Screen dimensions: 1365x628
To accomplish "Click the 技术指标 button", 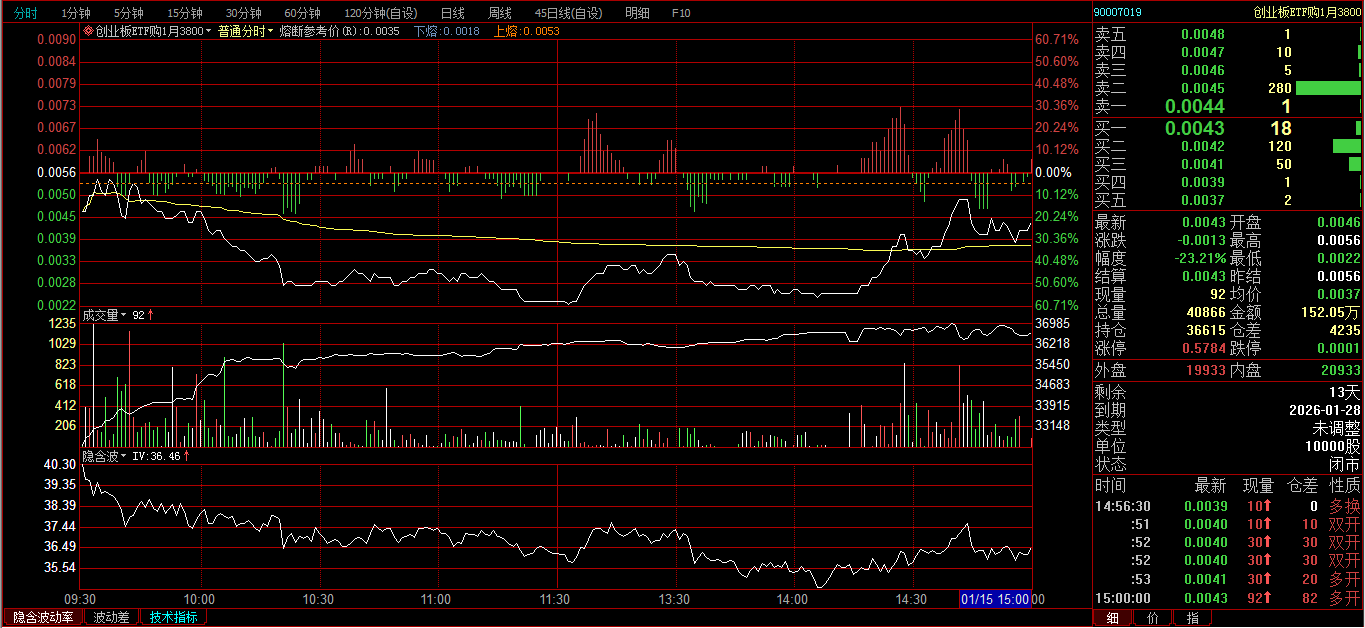I will (x=173, y=617).
